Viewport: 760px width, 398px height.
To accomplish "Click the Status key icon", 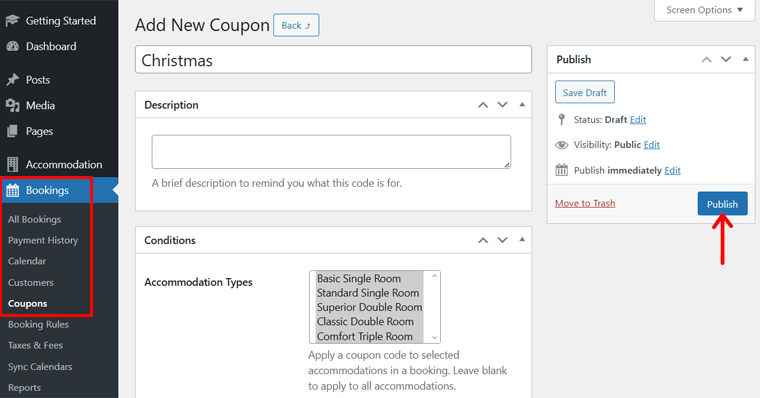I will [561, 119].
